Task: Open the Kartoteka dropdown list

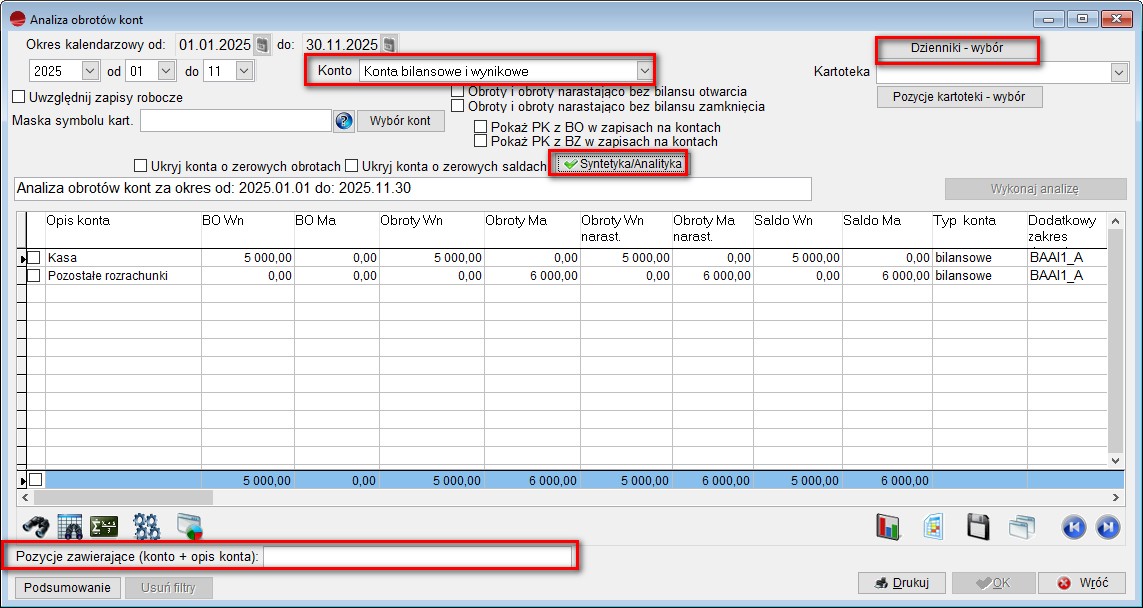Action: (1118, 72)
